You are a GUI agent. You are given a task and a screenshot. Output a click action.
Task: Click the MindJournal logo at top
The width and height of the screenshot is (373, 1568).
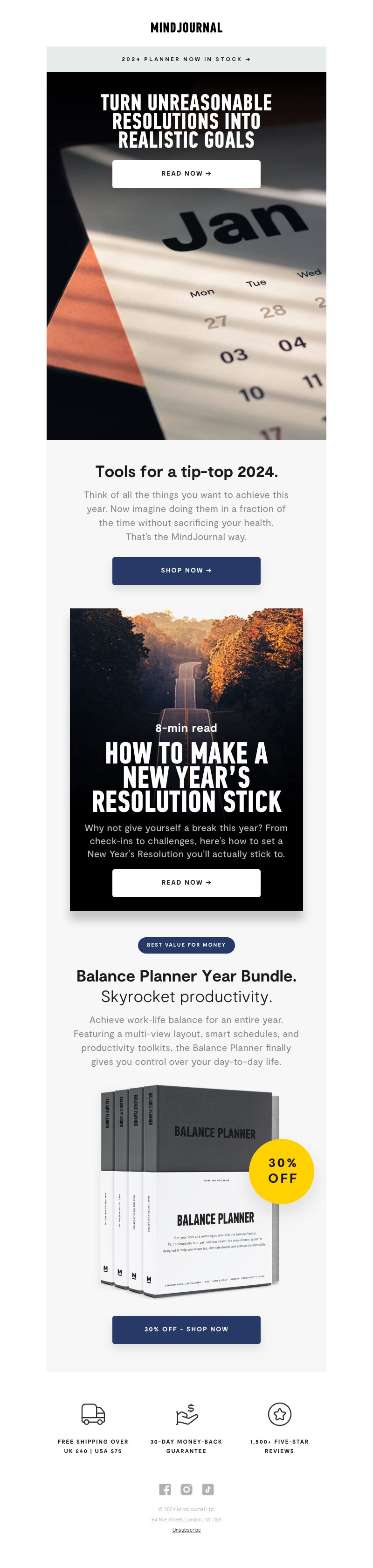(x=186, y=27)
